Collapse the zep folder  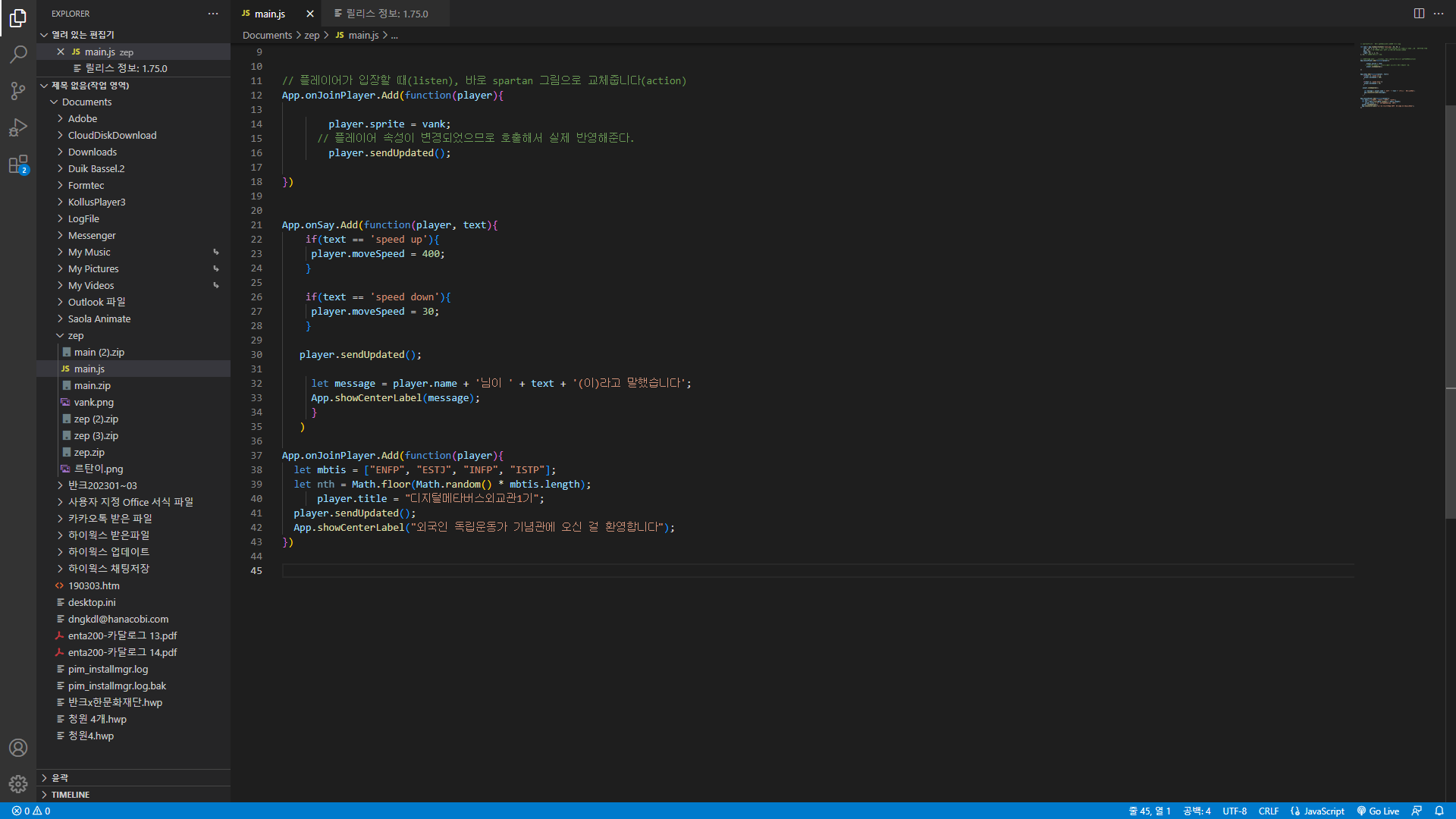[x=133, y=336]
